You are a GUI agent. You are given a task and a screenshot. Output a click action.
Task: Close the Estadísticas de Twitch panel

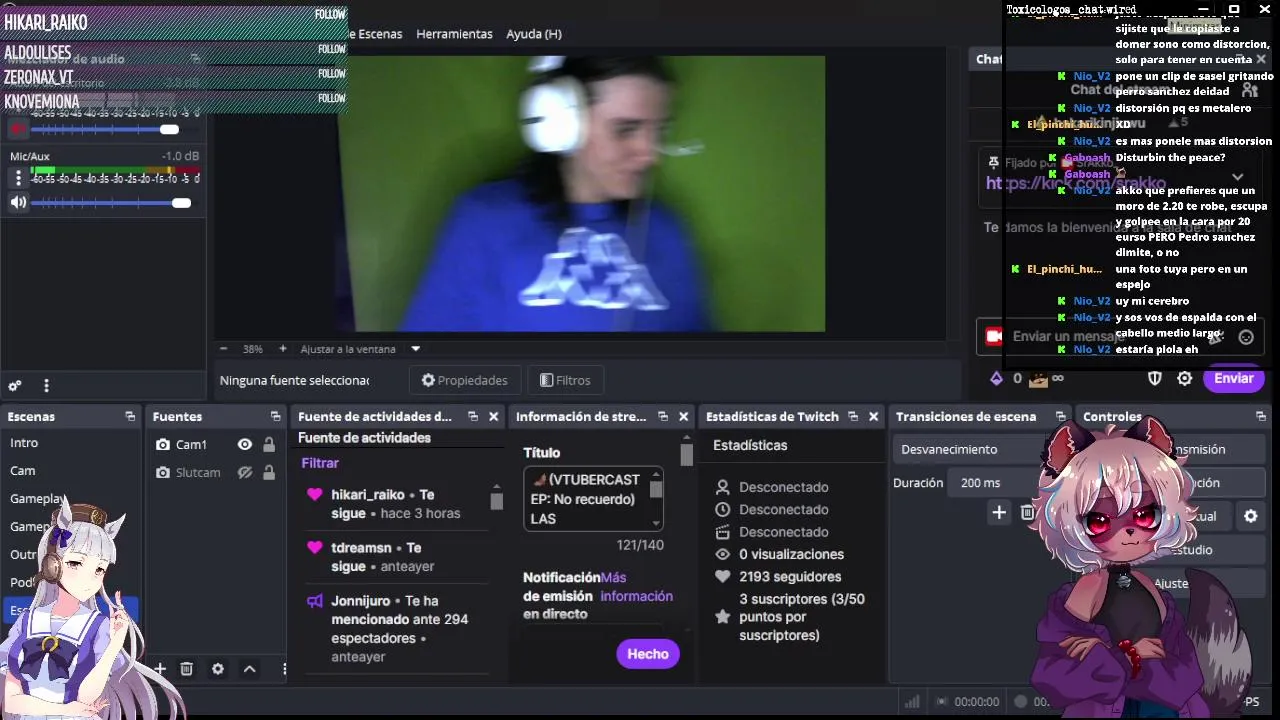[874, 416]
